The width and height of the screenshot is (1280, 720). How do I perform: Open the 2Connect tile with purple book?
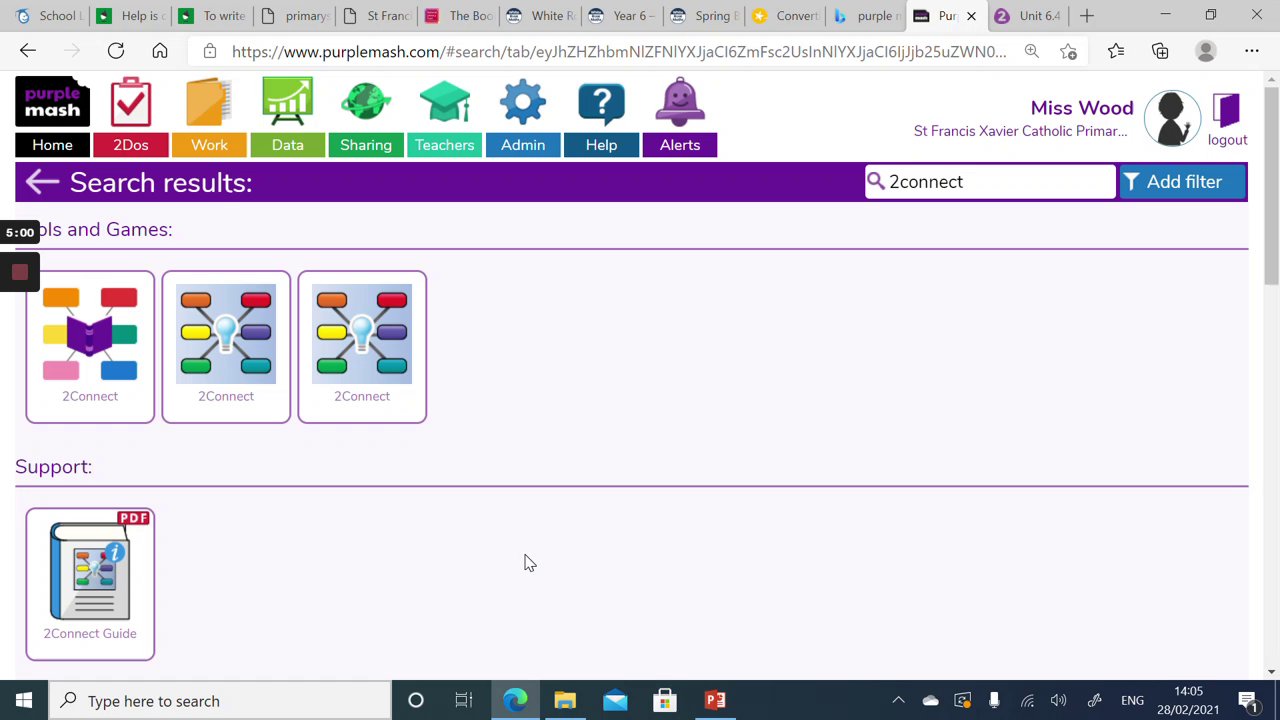pos(90,347)
